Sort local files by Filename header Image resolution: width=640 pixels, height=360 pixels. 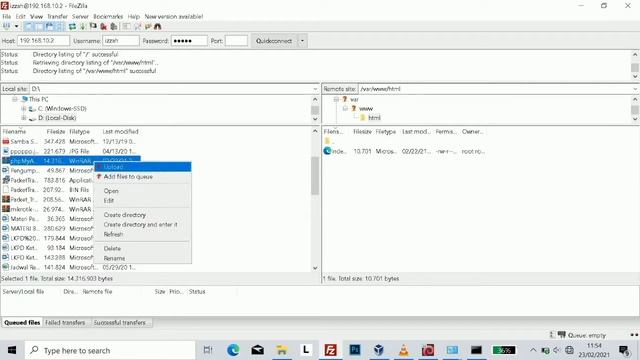14,131
